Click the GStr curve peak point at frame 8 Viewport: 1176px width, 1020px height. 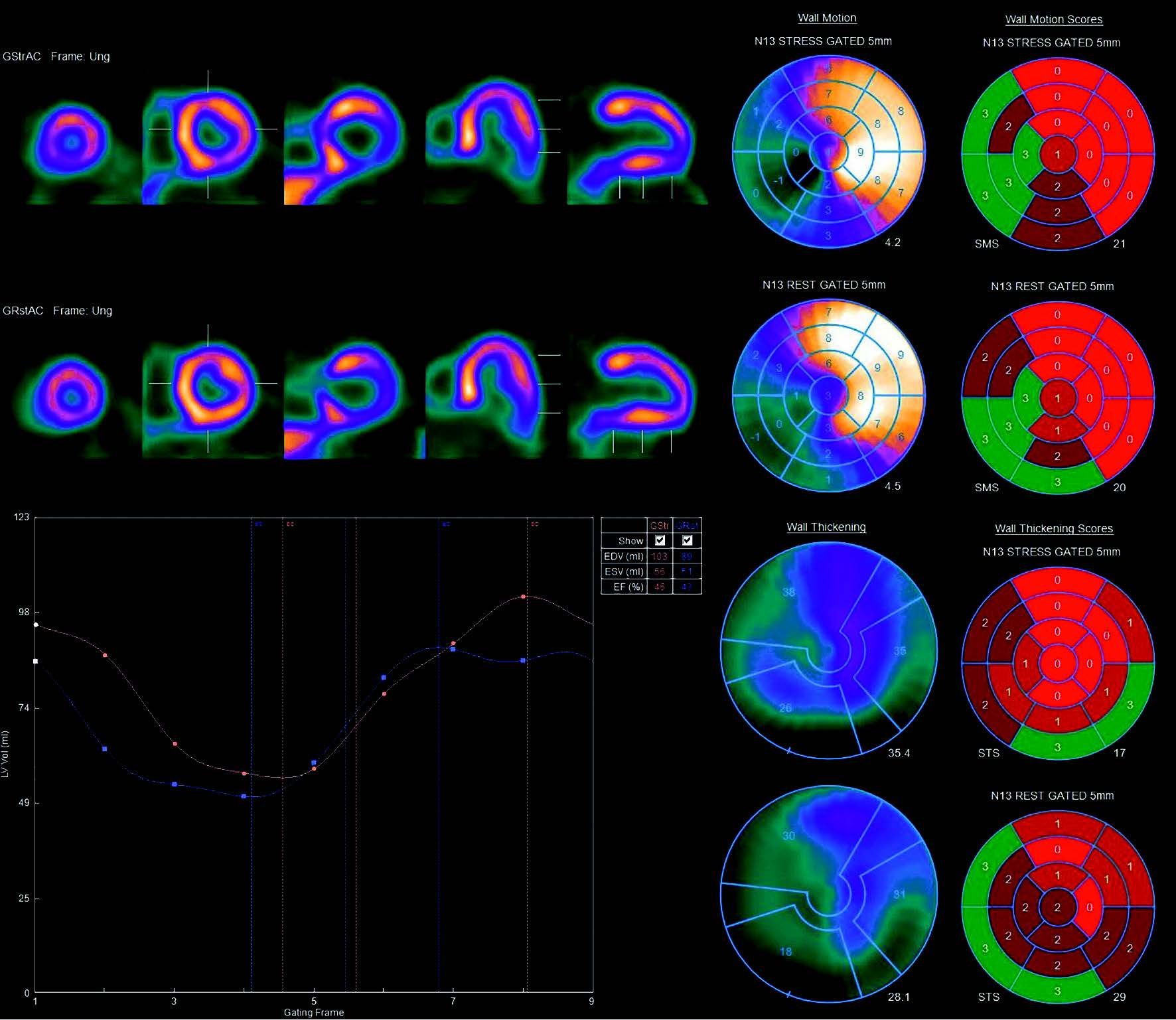523,597
